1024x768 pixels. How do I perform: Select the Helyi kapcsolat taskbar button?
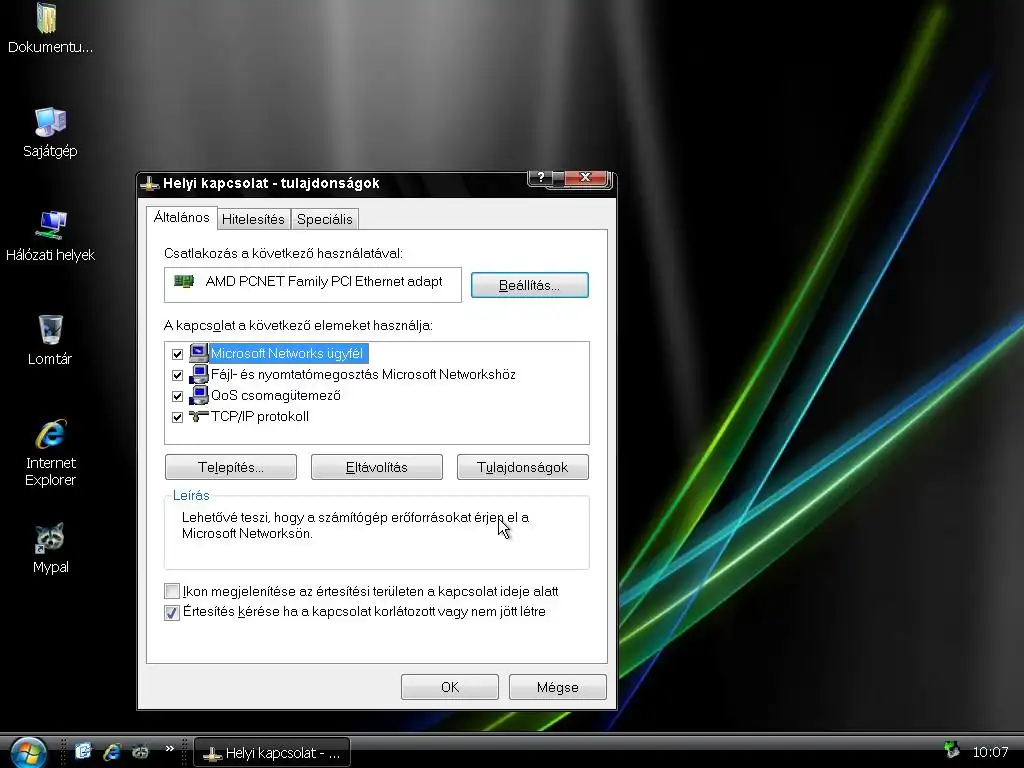[x=272, y=753]
